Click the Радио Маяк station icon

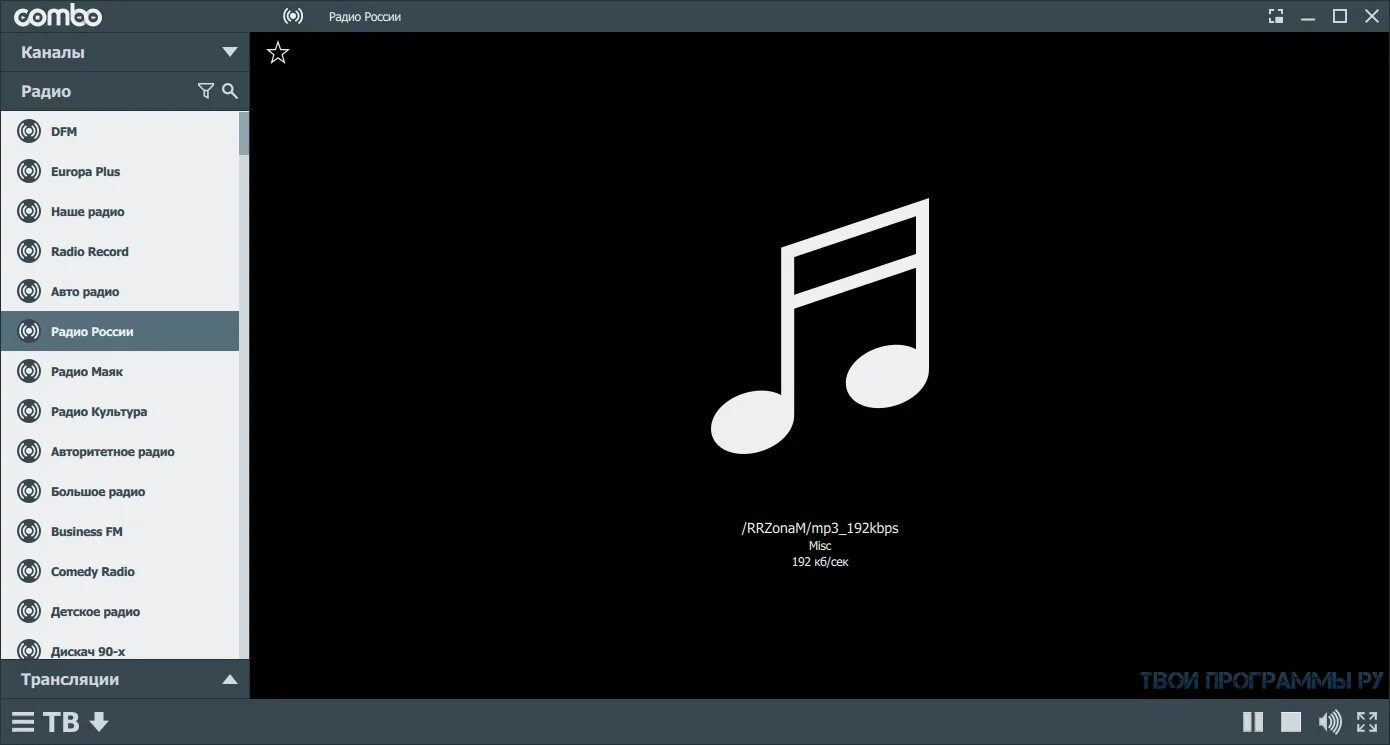tap(29, 371)
